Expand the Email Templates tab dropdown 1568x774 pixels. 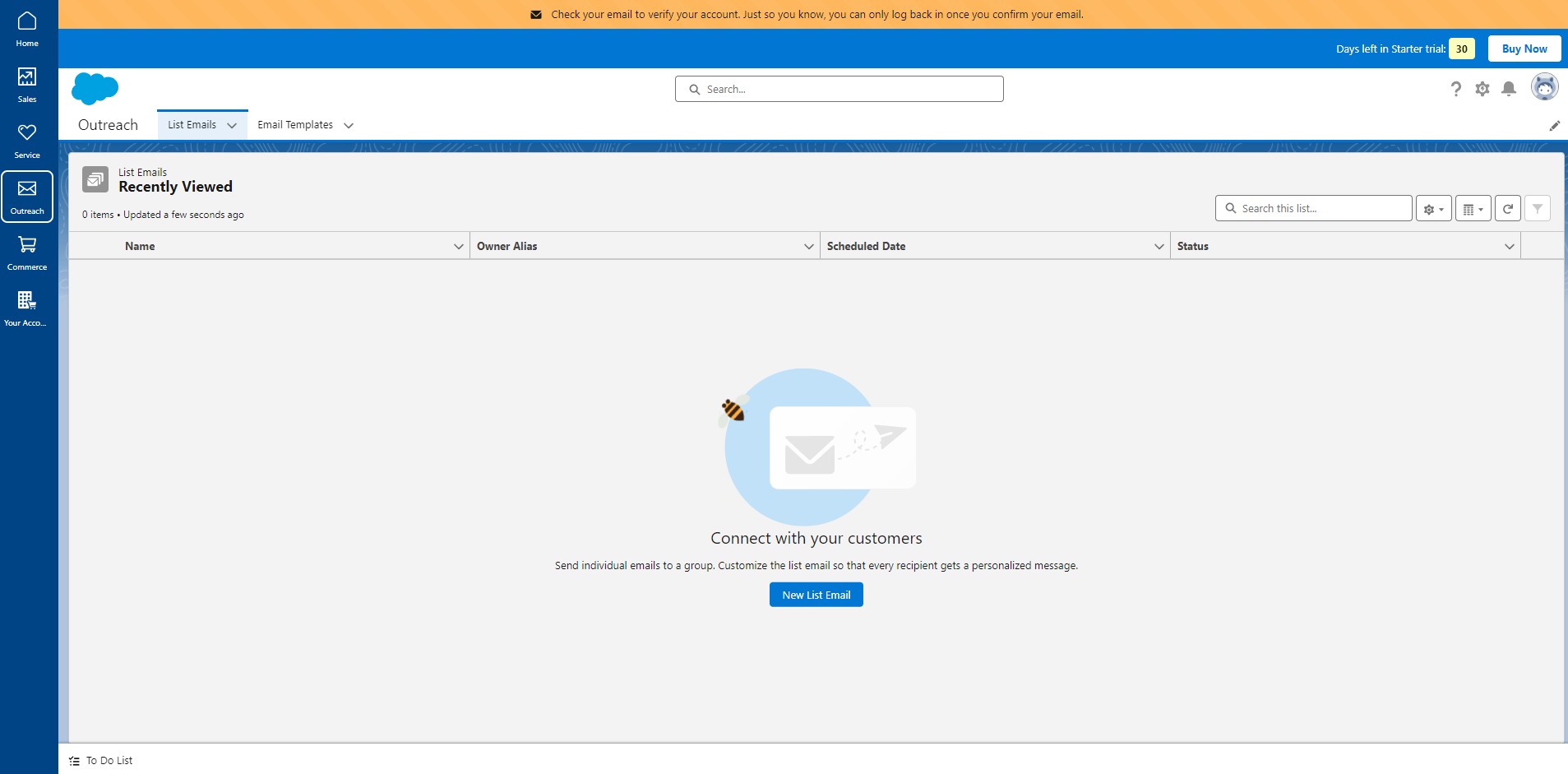tap(349, 126)
